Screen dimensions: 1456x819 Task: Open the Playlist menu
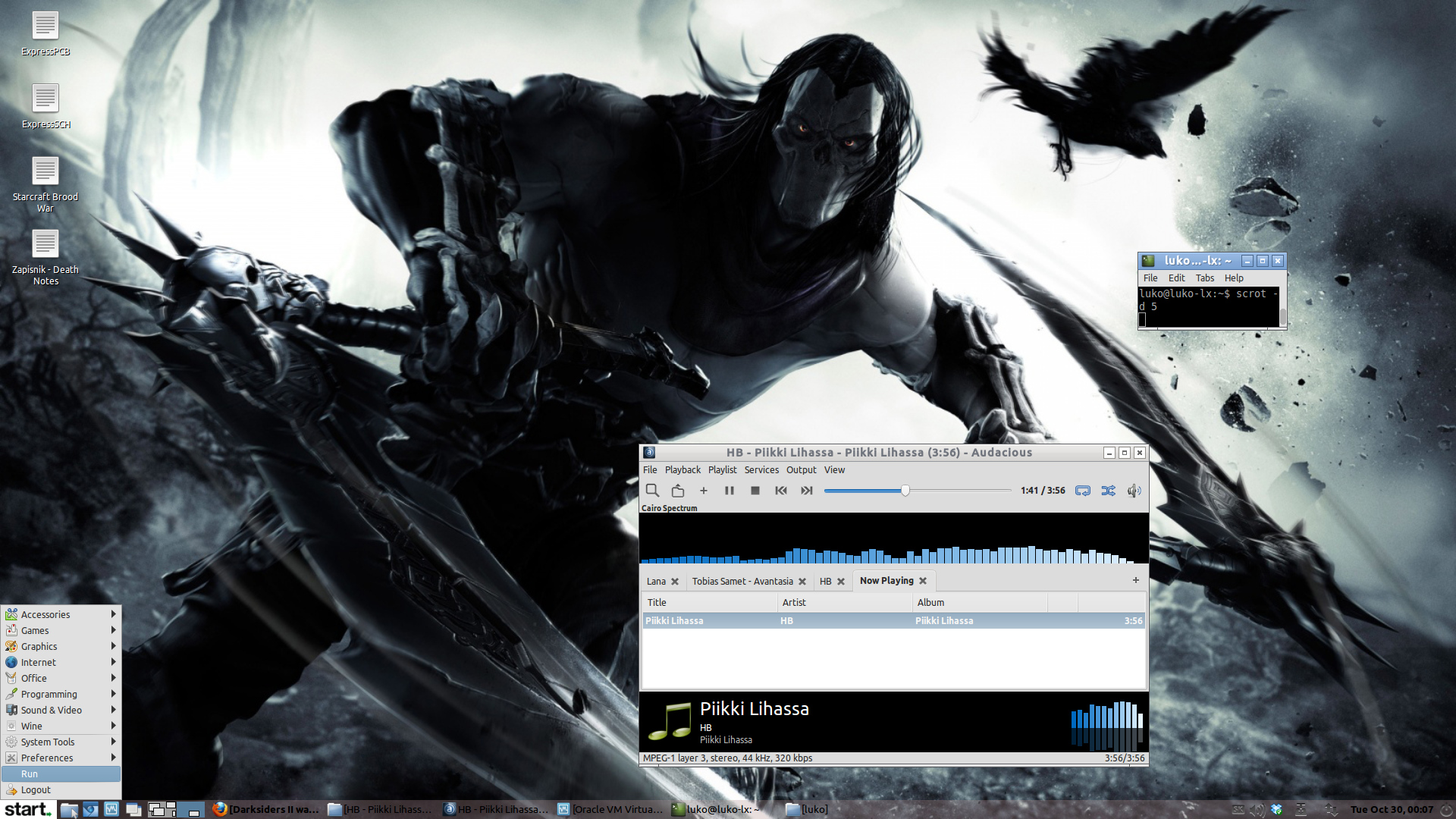pos(722,470)
